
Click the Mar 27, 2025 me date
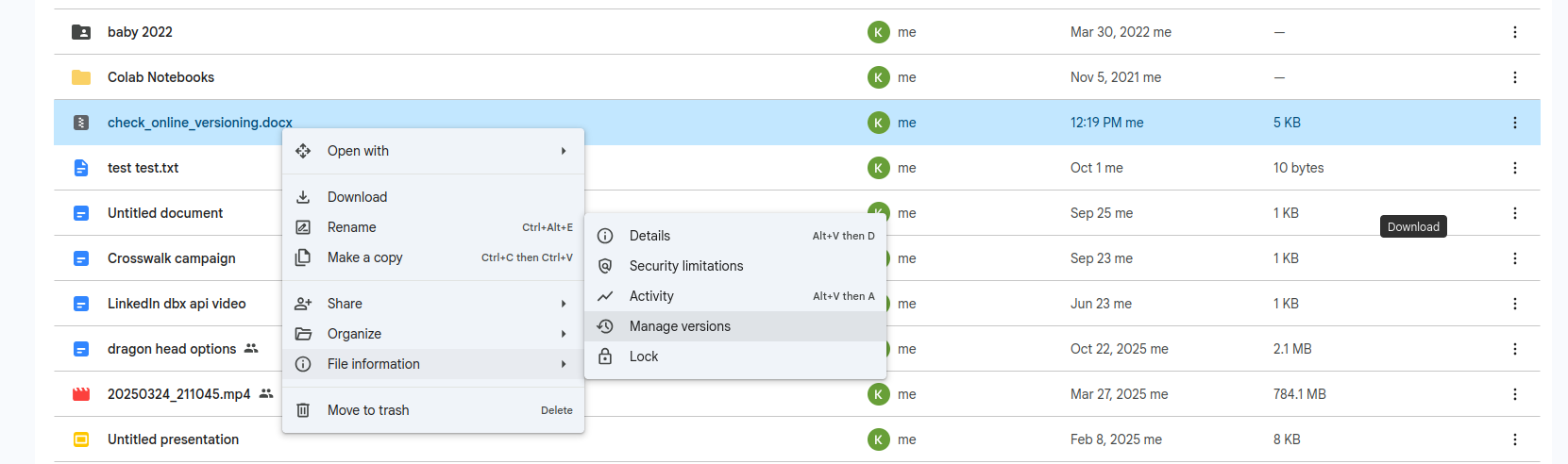tap(1120, 394)
